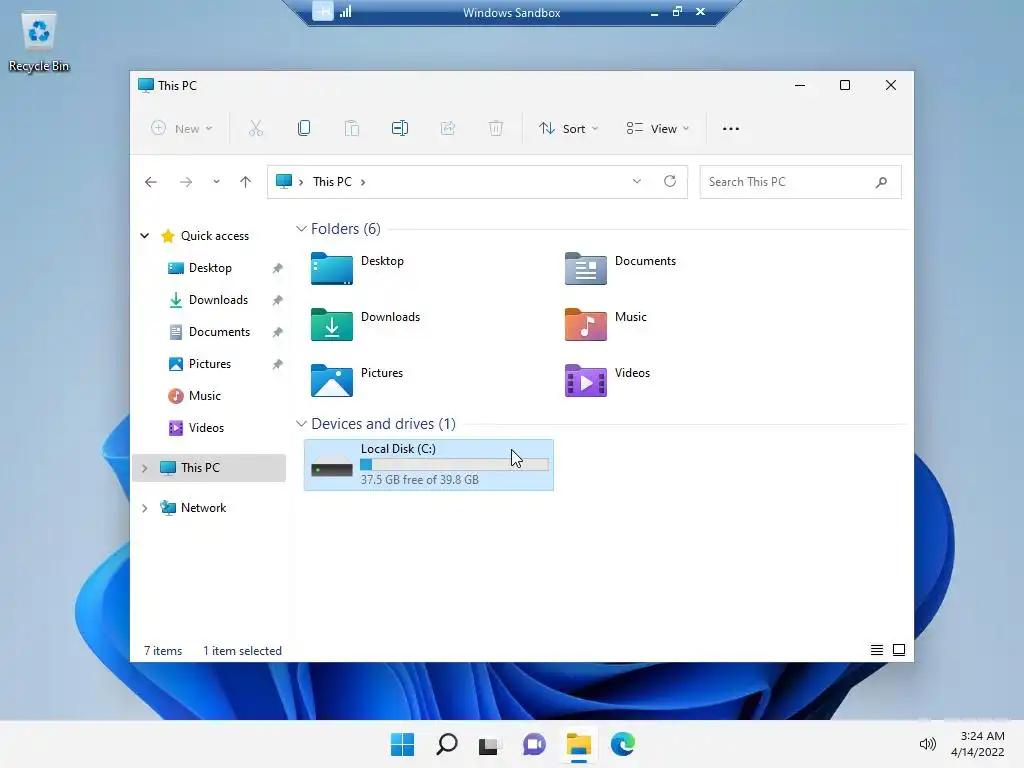The height and width of the screenshot is (768, 1024).
Task: Select Music in Quick access sidebar
Action: click(x=204, y=396)
